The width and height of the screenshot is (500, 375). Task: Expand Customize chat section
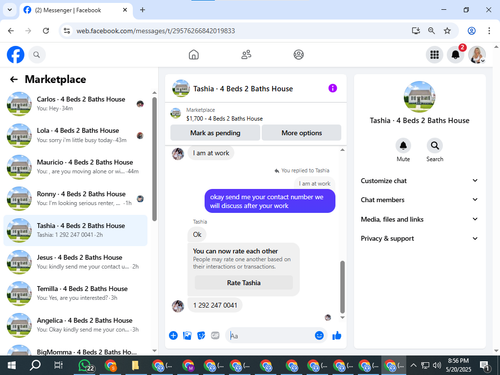419,181
